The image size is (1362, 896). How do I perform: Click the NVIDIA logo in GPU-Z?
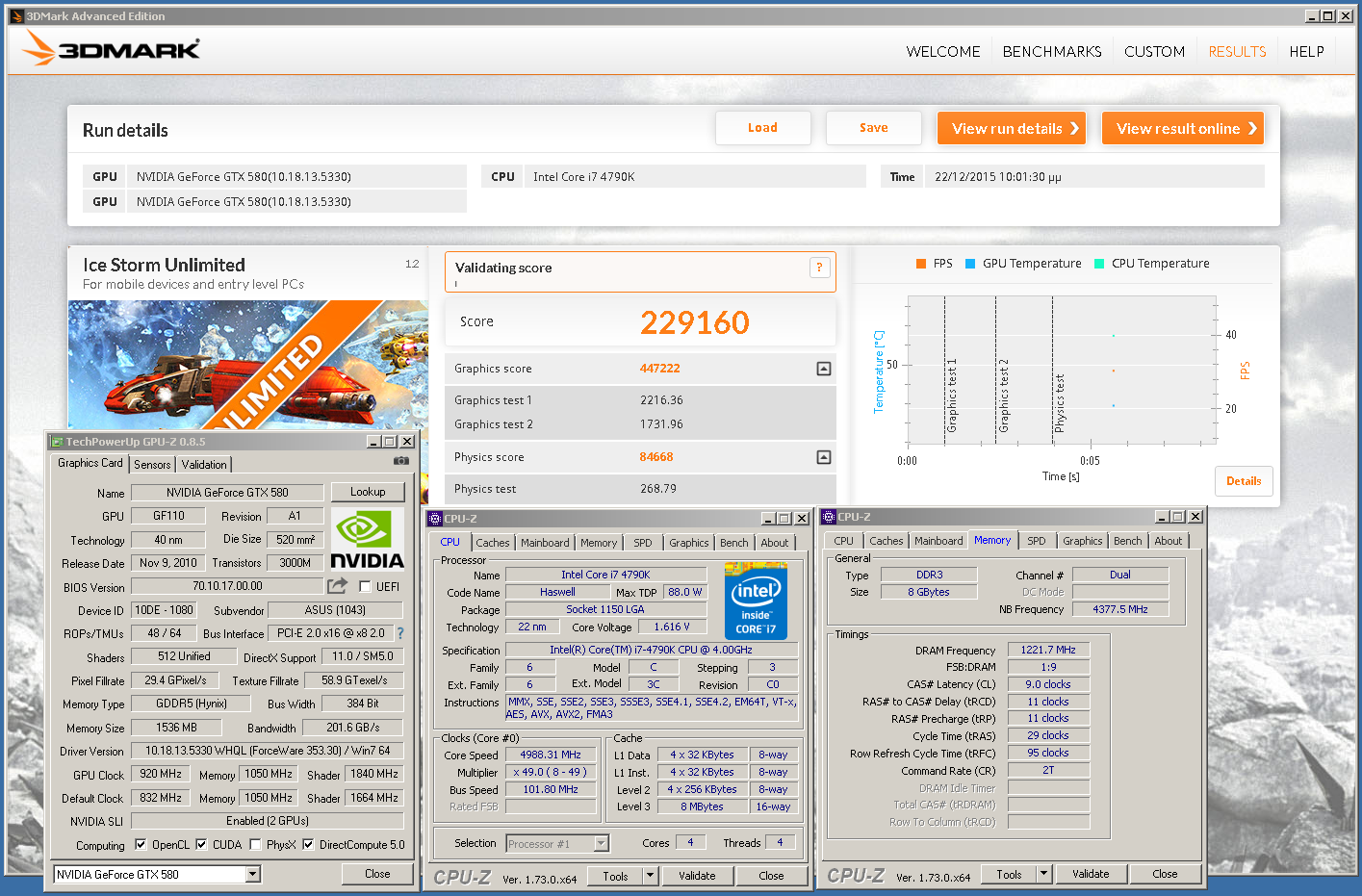tap(368, 539)
